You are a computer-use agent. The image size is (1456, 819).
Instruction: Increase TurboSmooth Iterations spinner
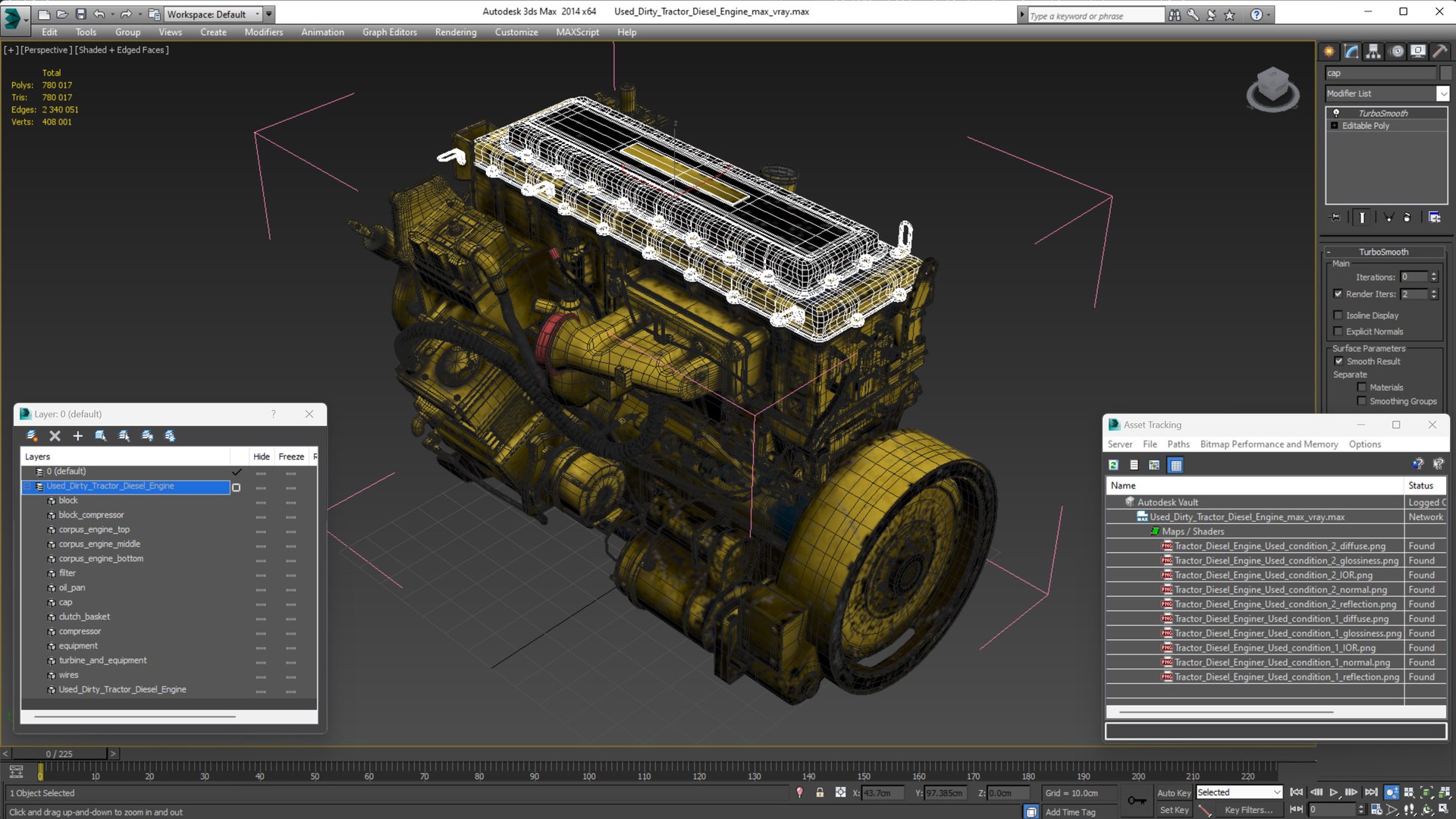coord(1434,275)
